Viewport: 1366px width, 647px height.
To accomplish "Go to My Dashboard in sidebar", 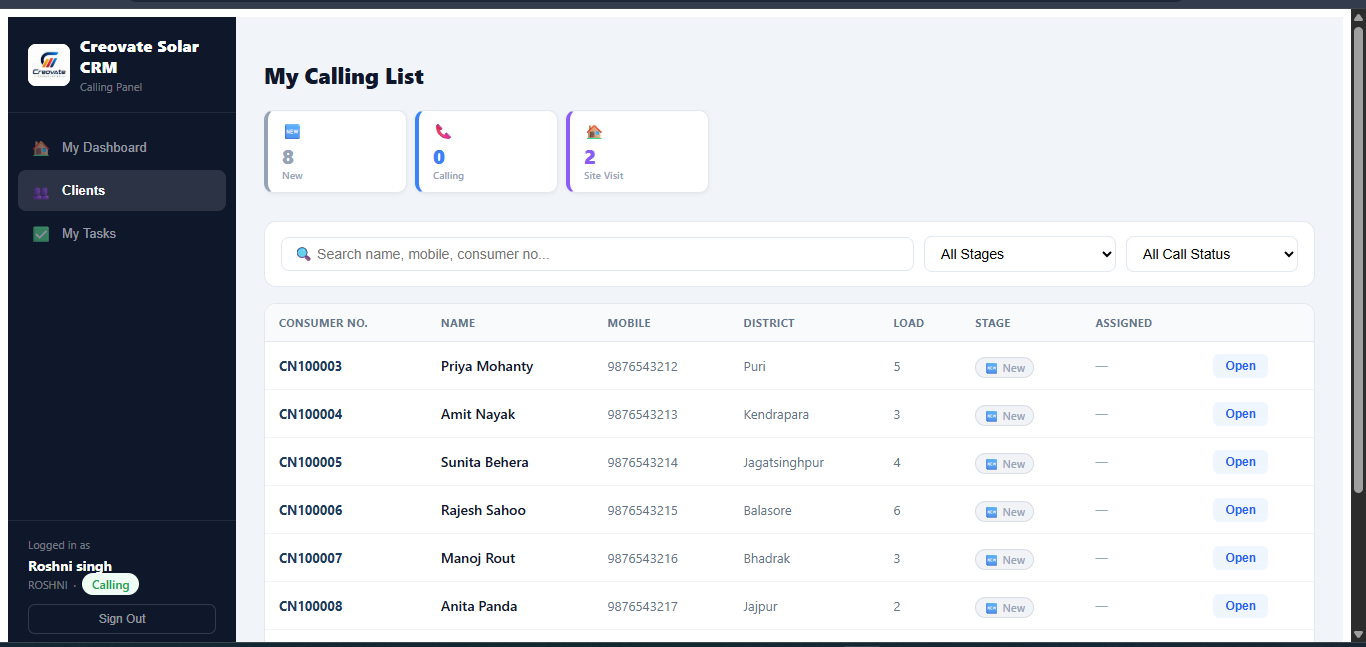I will 122,148.
